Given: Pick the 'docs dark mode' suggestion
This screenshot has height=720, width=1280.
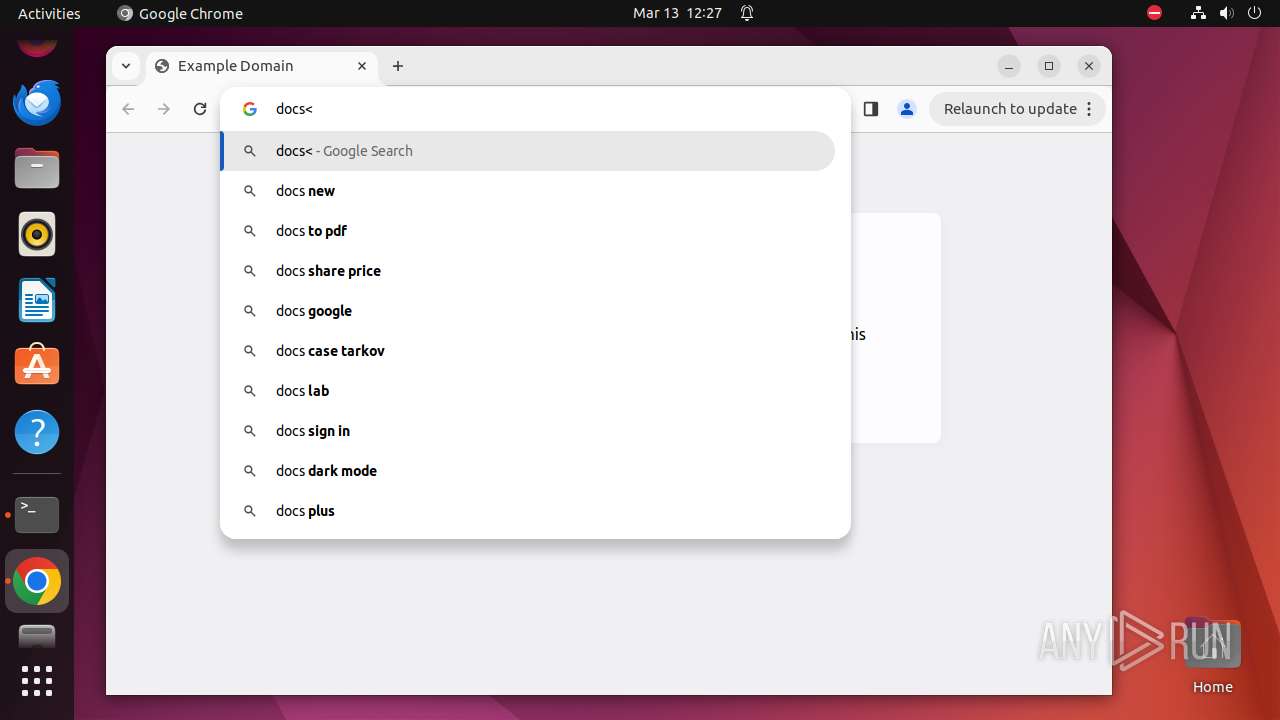Looking at the screenshot, I should point(528,471).
